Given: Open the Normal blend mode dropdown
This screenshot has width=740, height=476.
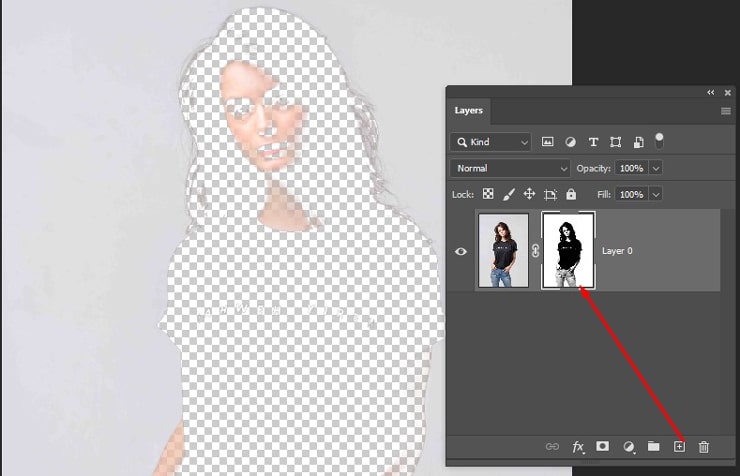Looking at the screenshot, I should click(509, 168).
